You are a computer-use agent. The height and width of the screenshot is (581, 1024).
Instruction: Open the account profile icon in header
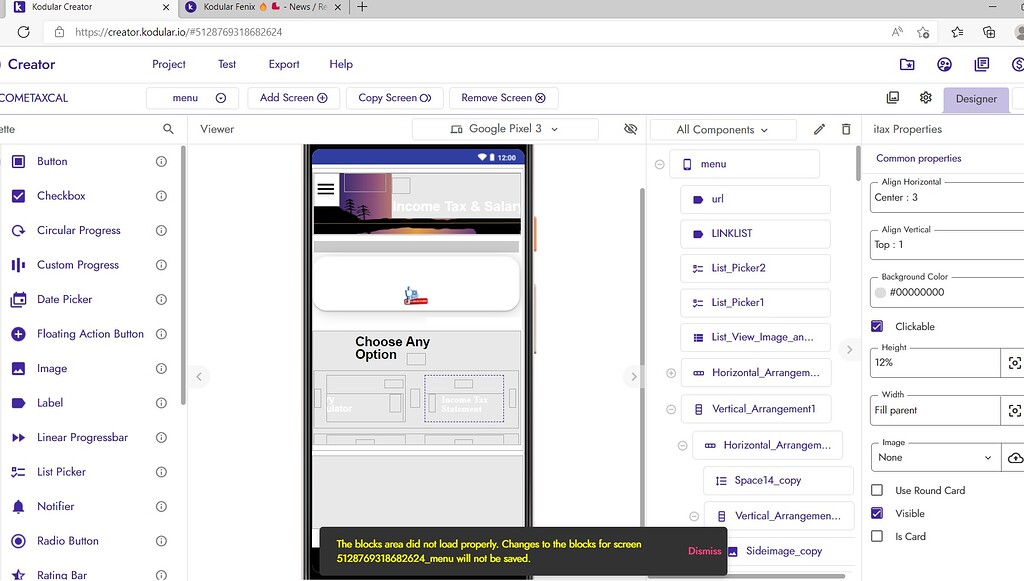point(944,64)
